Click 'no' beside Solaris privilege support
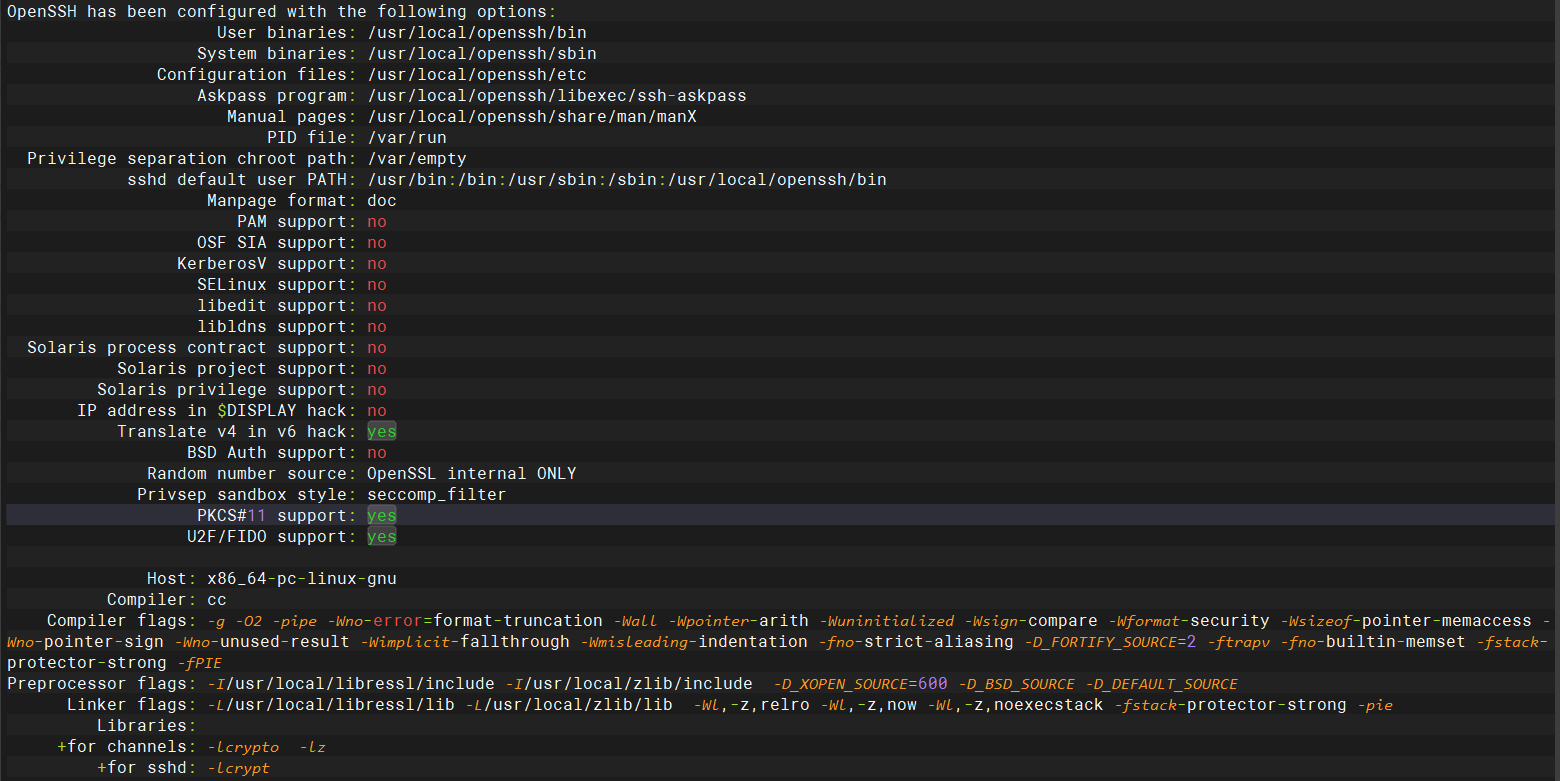 pyautogui.click(x=377, y=390)
